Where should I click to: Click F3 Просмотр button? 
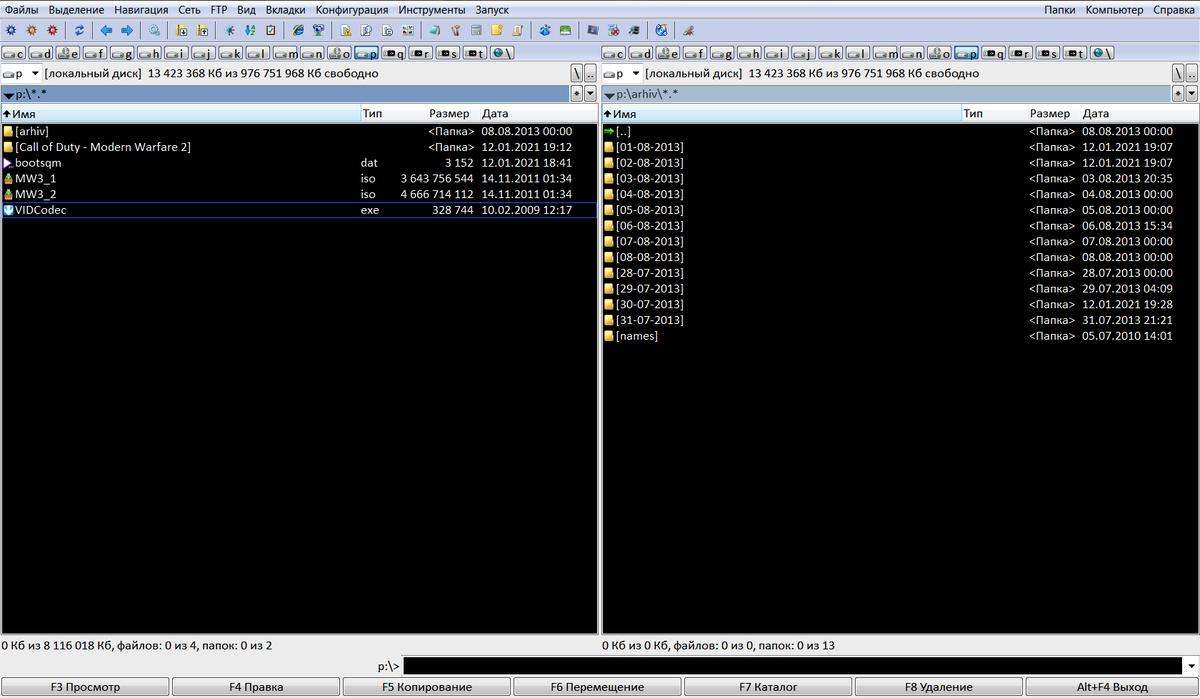[x=85, y=687]
